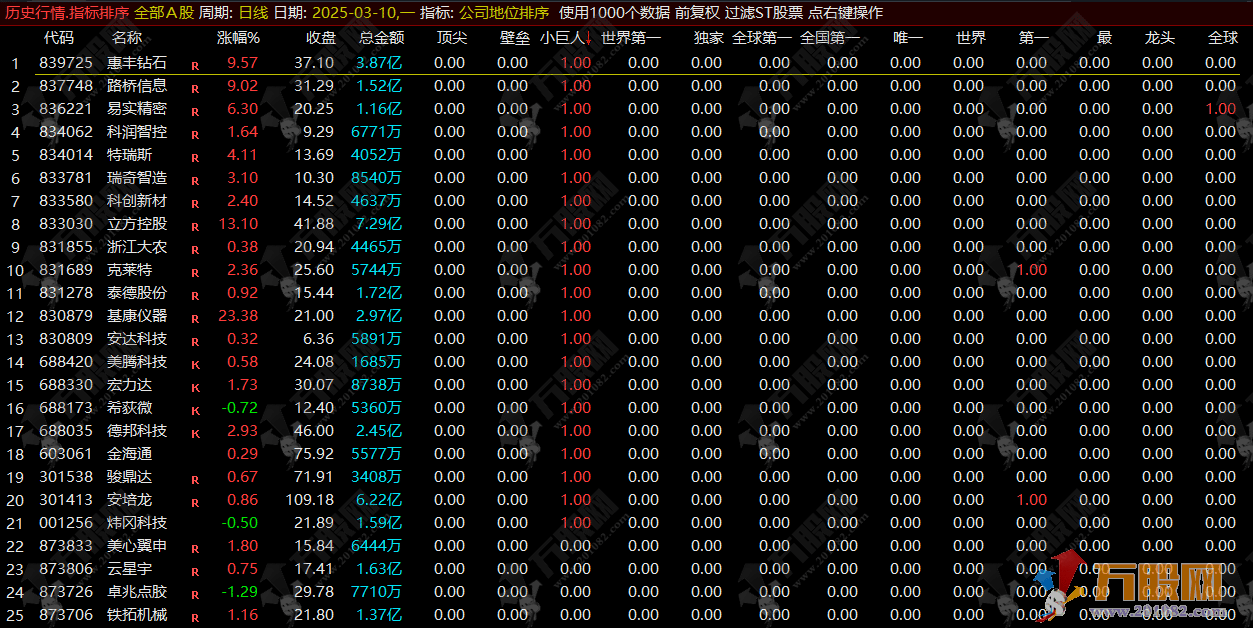Sort by the 涨幅% column header
The height and width of the screenshot is (628, 1253).
[238, 38]
